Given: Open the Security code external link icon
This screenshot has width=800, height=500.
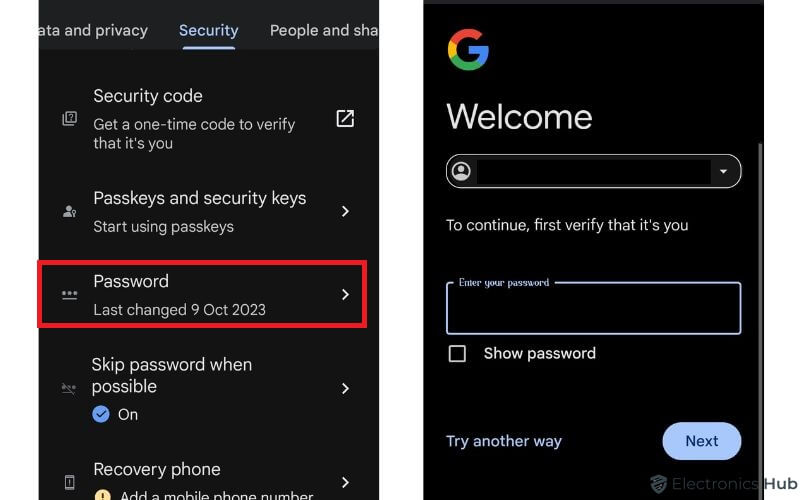Looking at the screenshot, I should [x=345, y=119].
